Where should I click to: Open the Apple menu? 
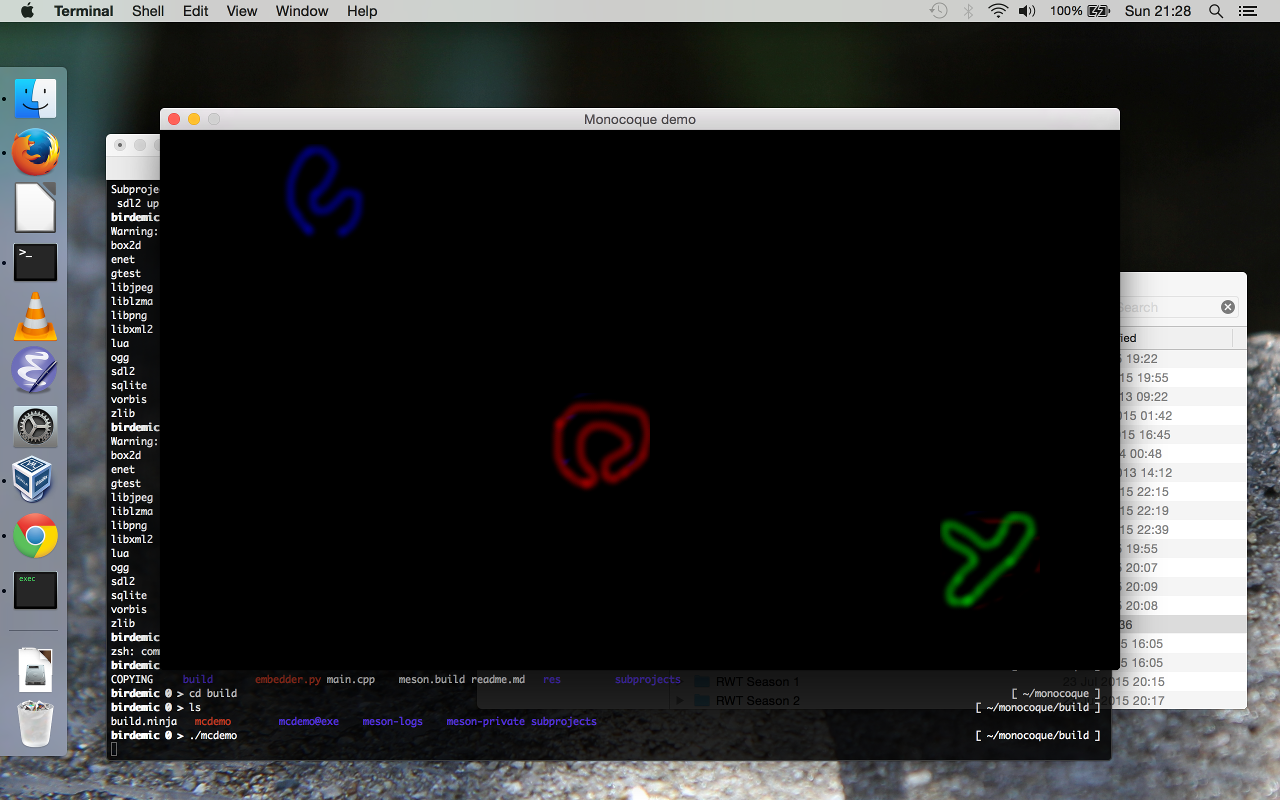coord(27,11)
